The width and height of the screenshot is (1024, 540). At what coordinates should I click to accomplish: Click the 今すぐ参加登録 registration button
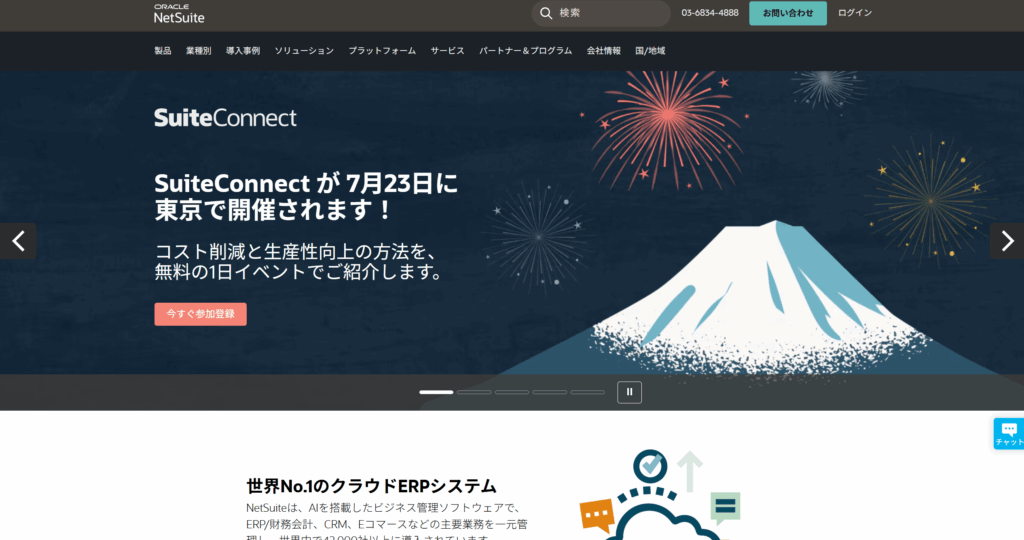[x=200, y=314]
